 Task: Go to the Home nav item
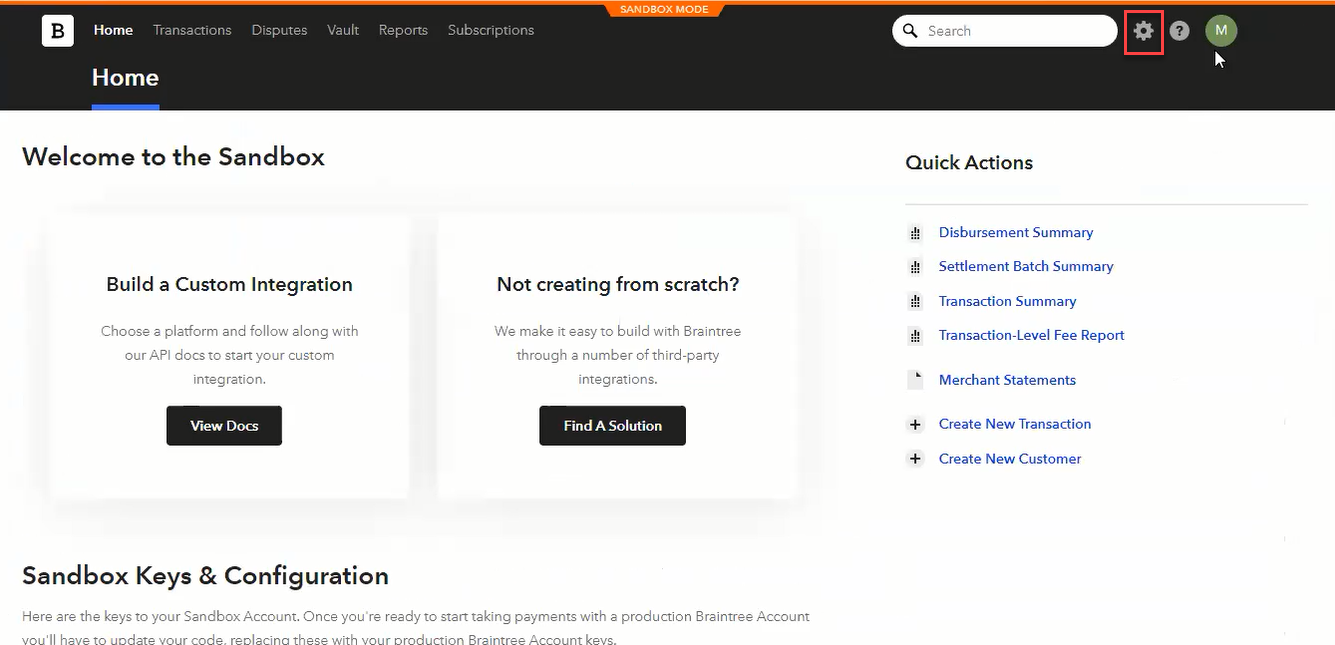click(113, 30)
